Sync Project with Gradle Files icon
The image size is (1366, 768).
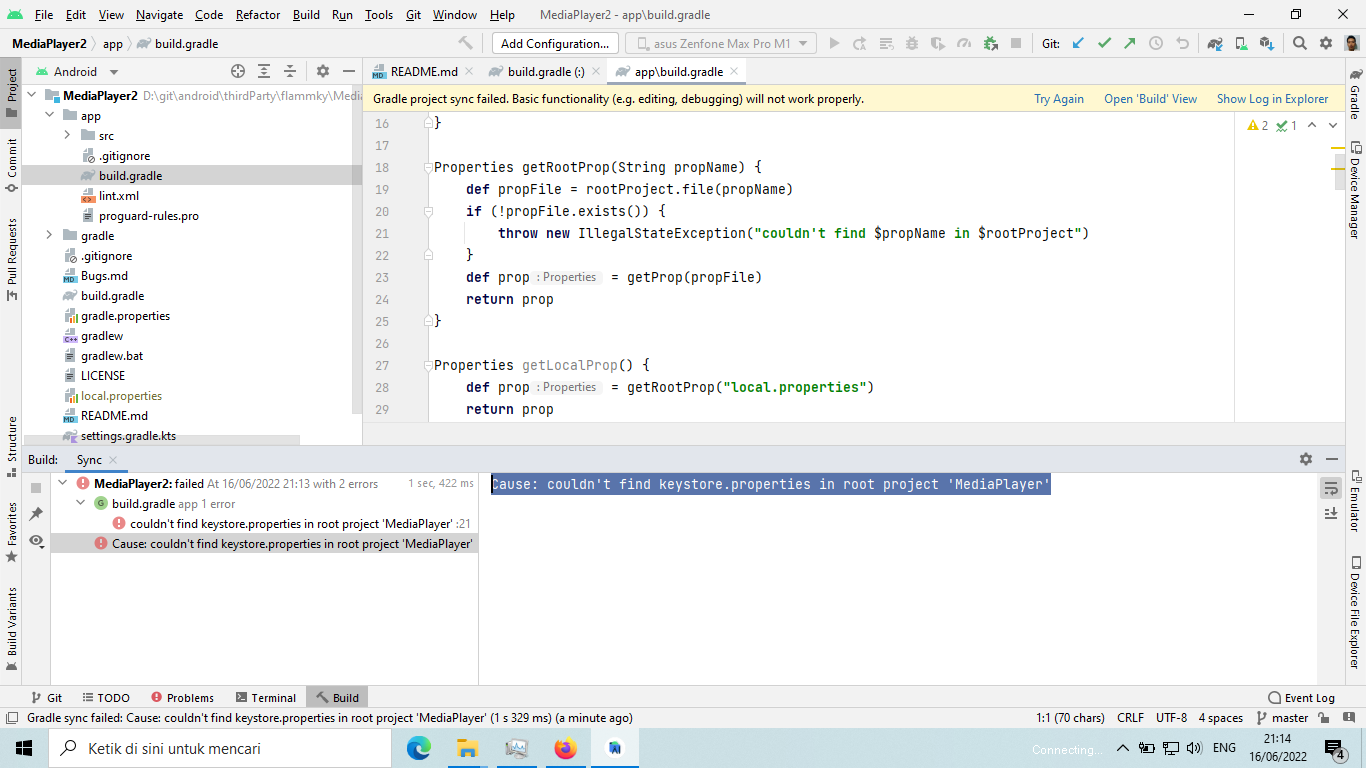coord(1215,43)
